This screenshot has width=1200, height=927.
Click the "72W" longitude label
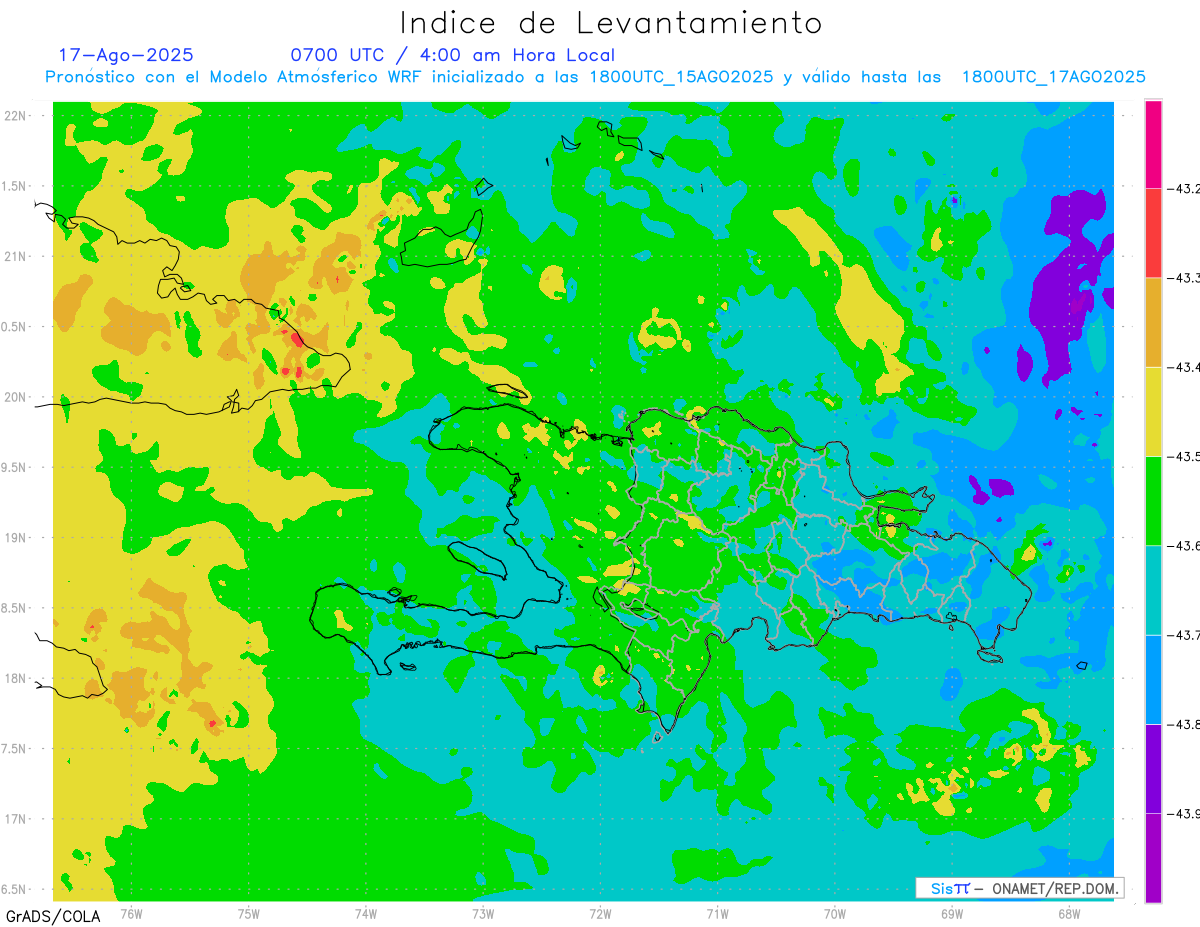click(x=600, y=913)
